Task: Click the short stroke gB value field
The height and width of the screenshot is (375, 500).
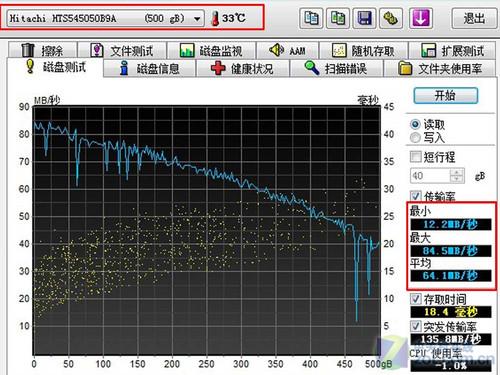Action: (x=430, y=176)
